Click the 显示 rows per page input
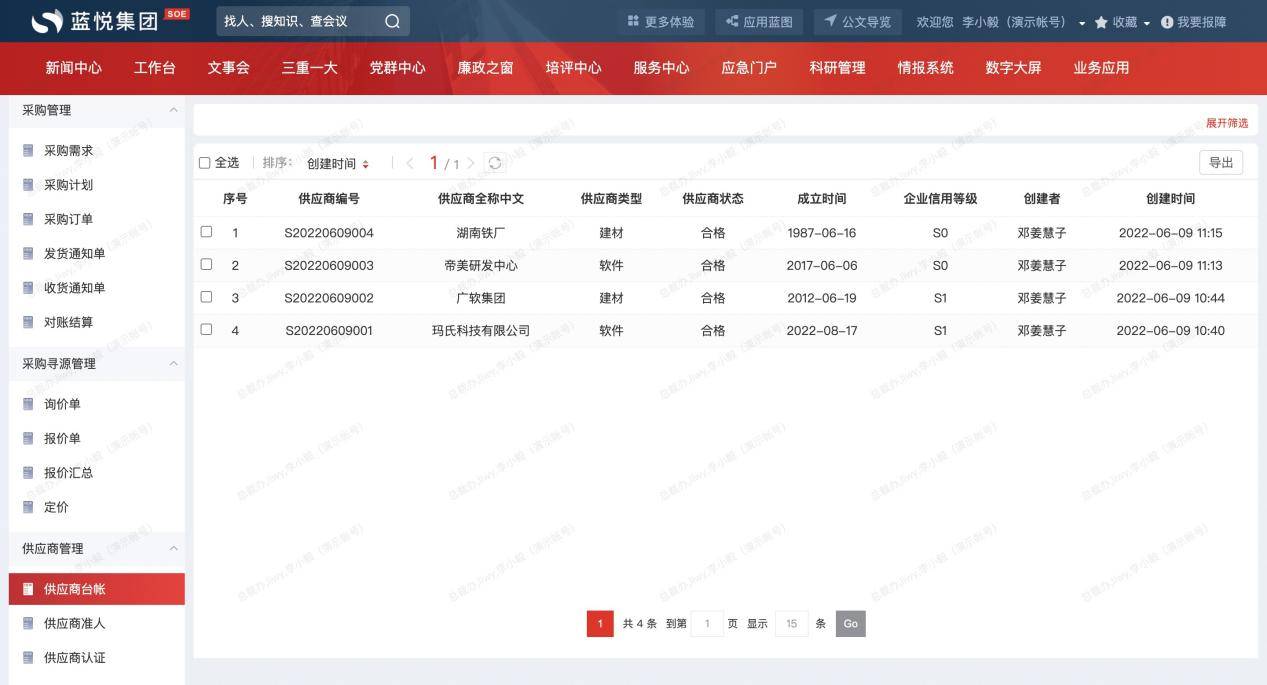The width and height of the screenshot is (1267, 685). [x=791, y=624]
